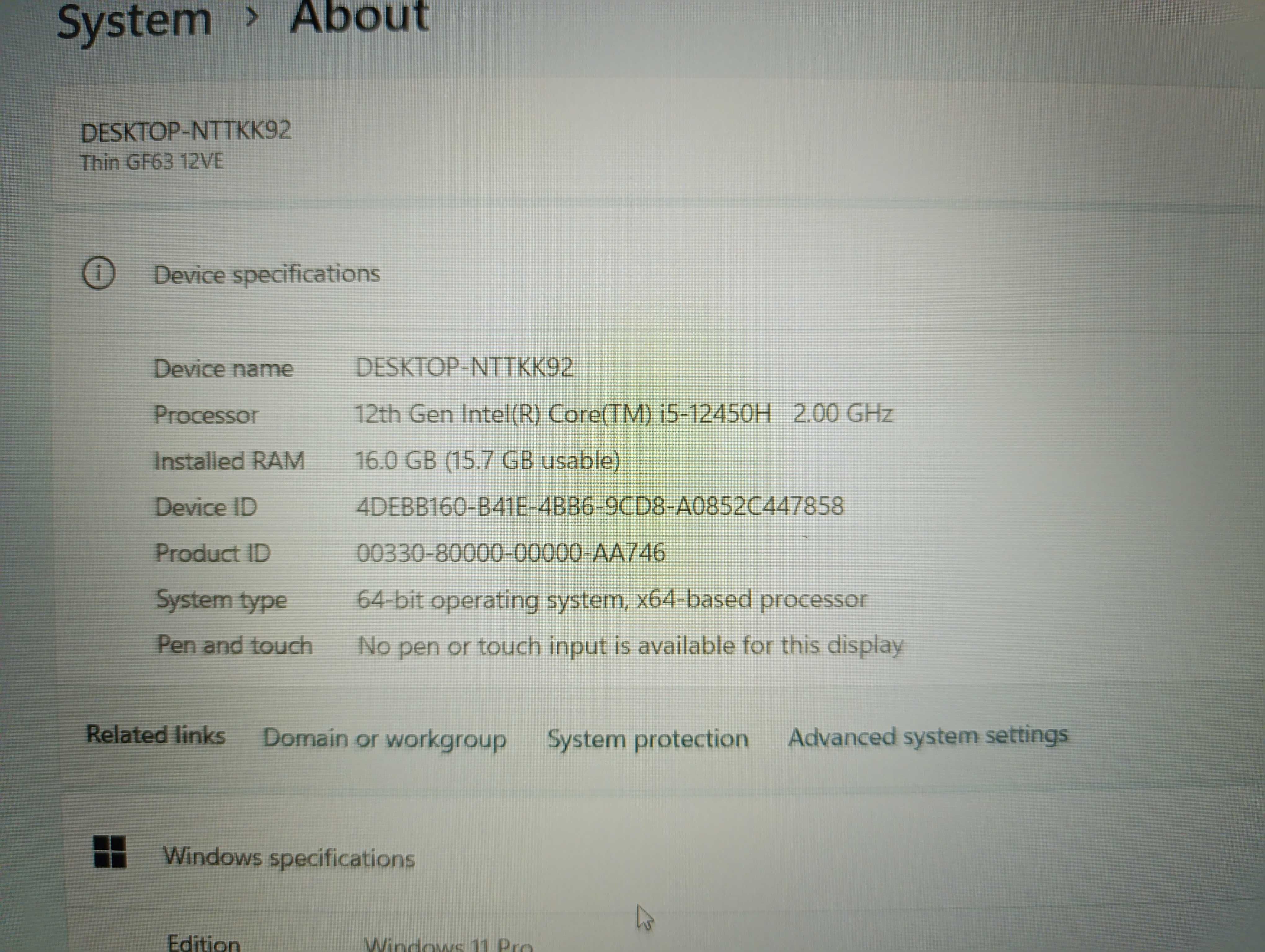Select 64-bit operating system value

tap(612, 600)
